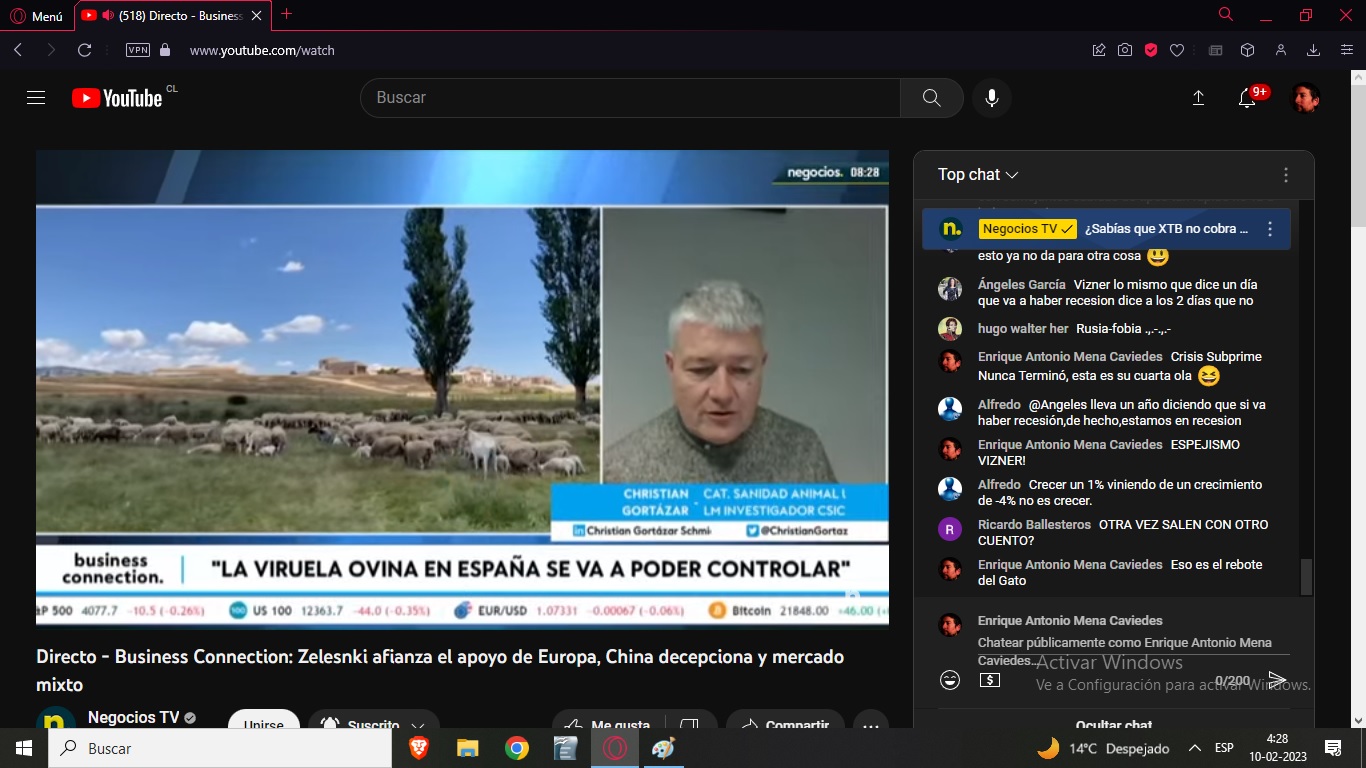Expand the Top chat mode dropdown

click(x=978, y=174)
